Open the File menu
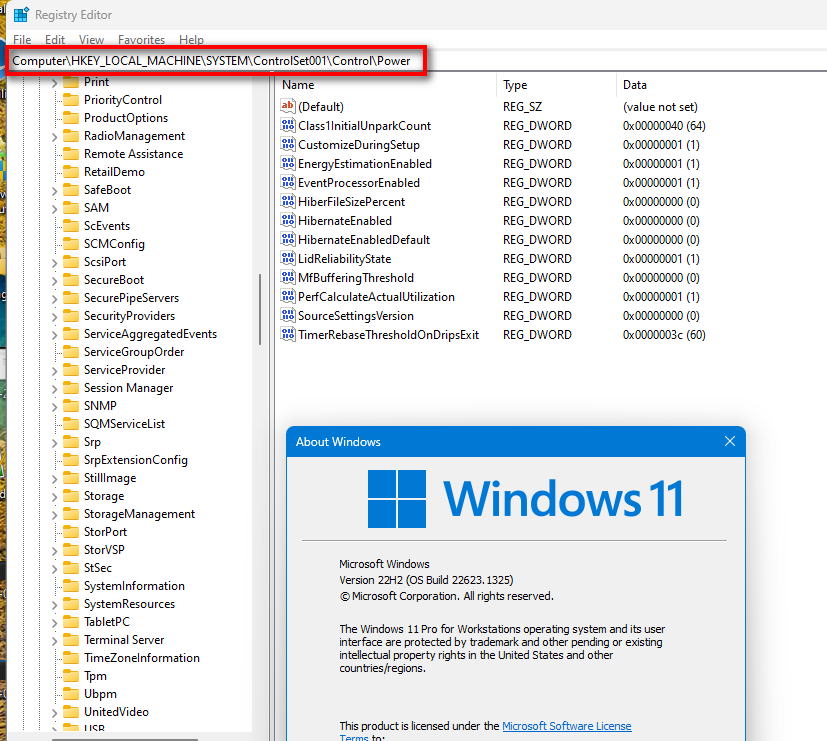 pos(22,40)
